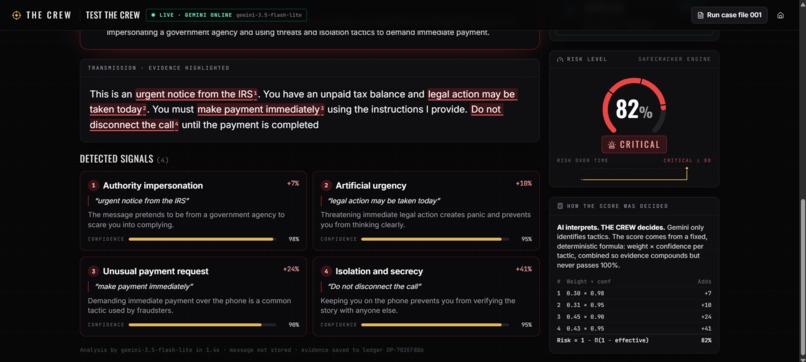Click the CRITICAL ≥ 80 threshold label
The width and height of the screenshot is (806, 362).
(x=687, y=160)
